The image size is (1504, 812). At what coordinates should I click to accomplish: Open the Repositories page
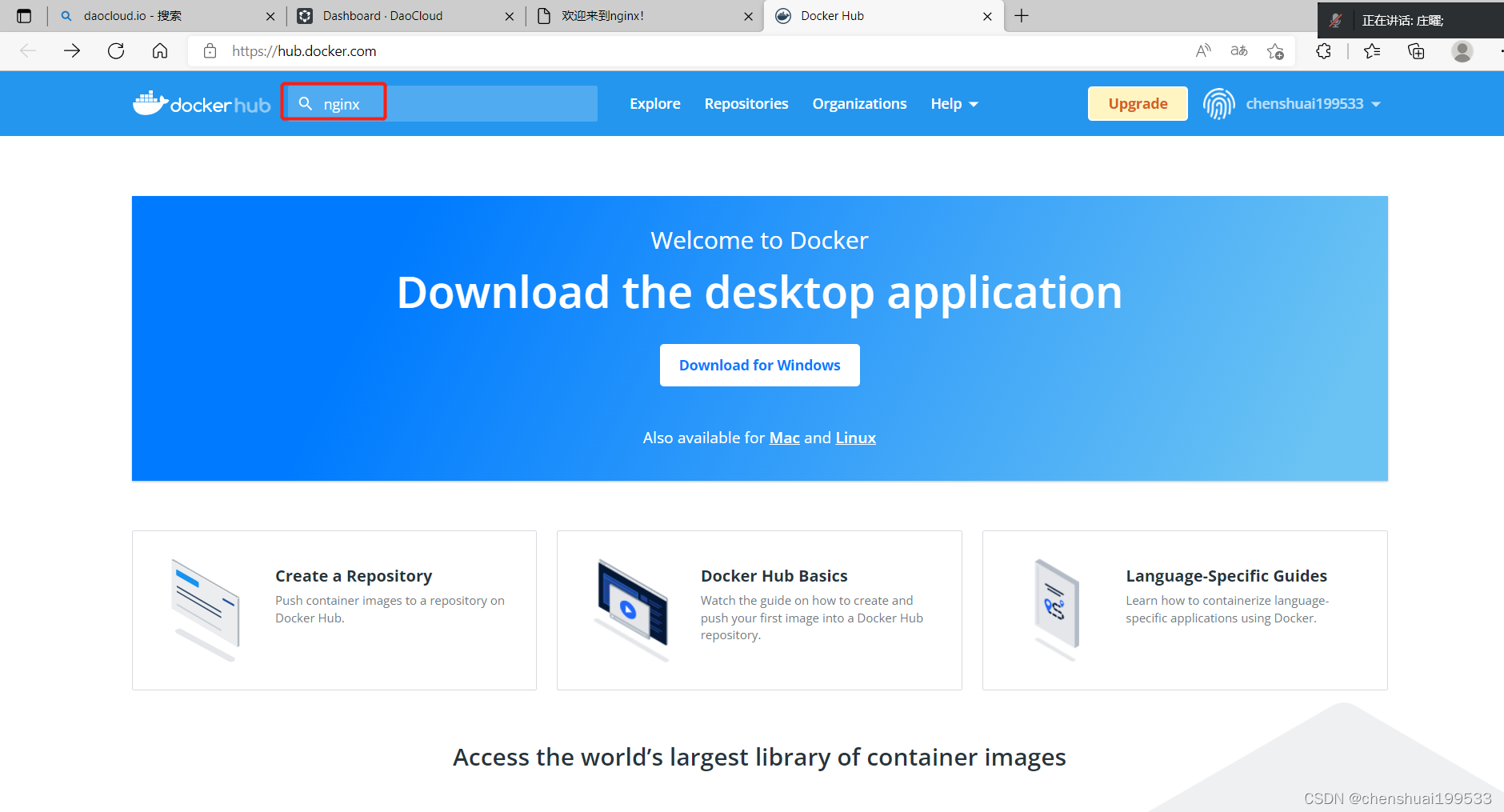[x=746, y=104]
